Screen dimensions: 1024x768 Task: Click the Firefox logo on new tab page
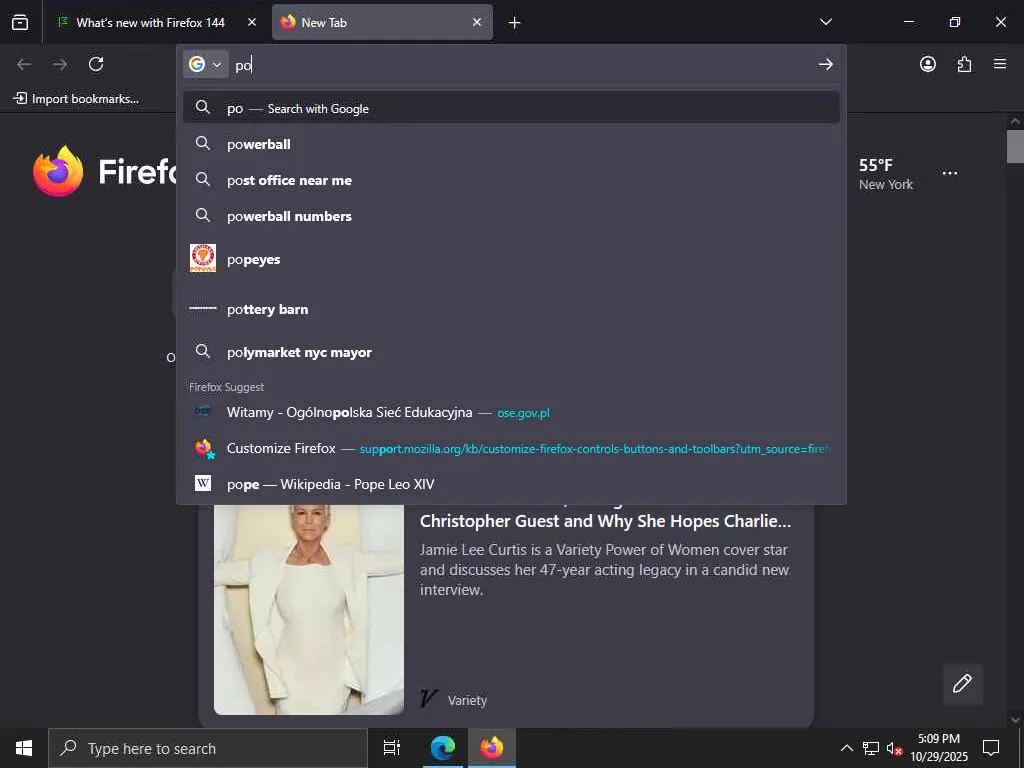(58, 171)
